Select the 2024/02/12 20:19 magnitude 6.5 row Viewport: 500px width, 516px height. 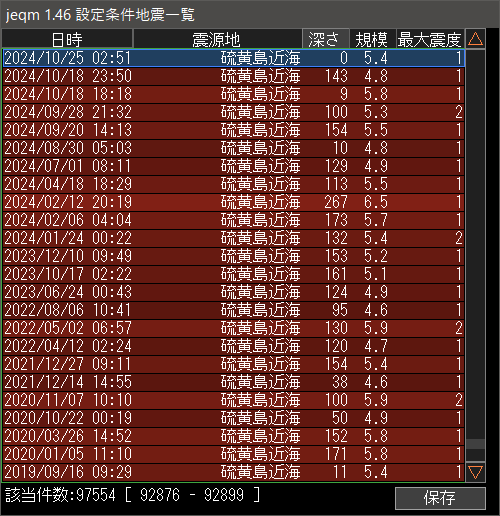(x=234, y=202)
